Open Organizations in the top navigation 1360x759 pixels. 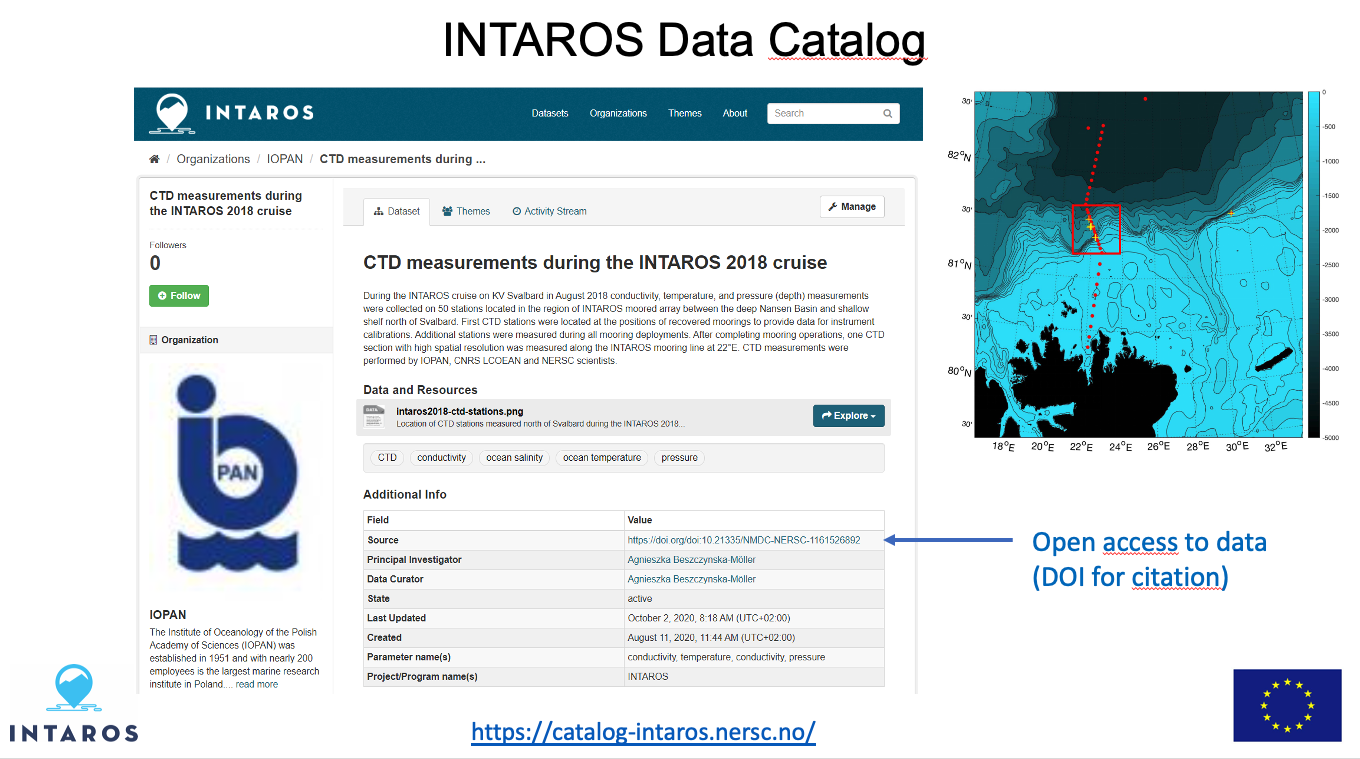click(618, 114)
